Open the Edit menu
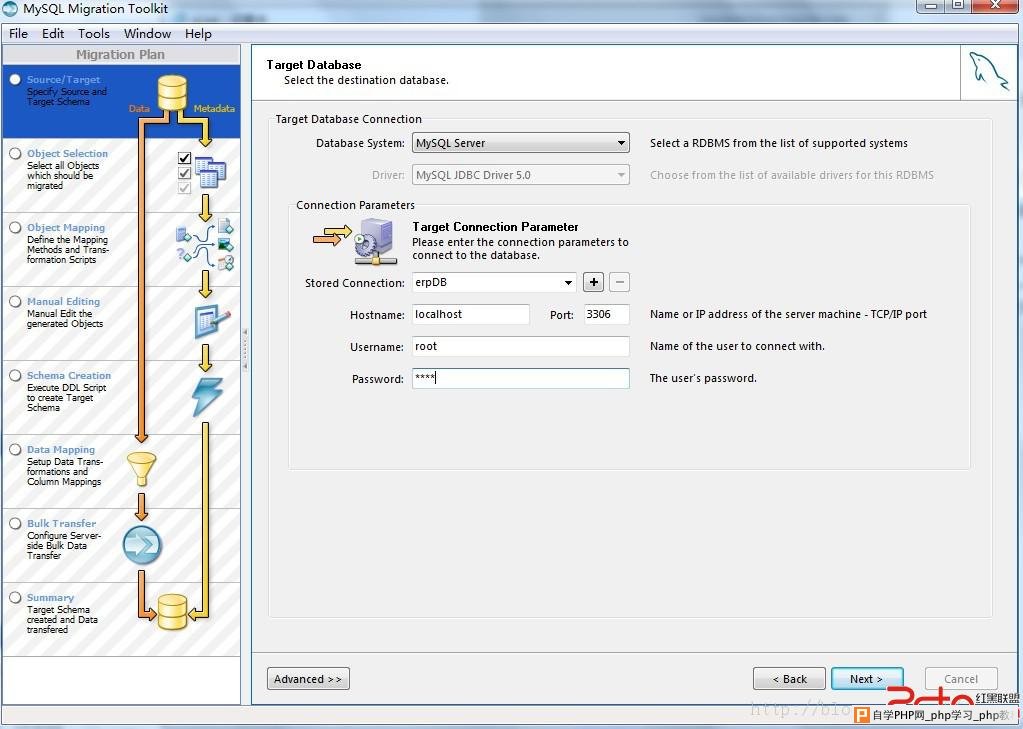The image size is (1023, 729). tap(53, 33)
